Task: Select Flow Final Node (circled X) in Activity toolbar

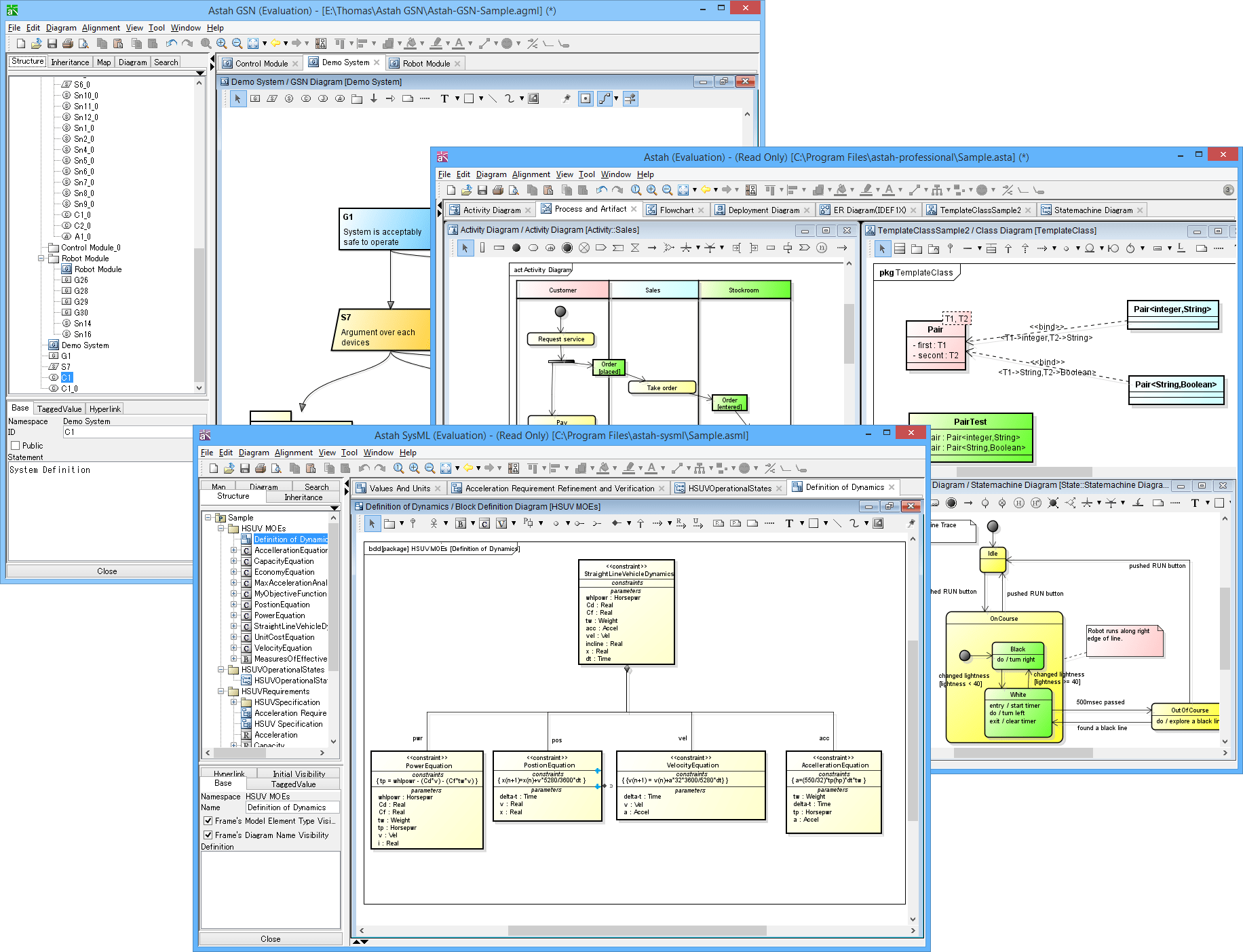Action: click(x=584, y=248)
